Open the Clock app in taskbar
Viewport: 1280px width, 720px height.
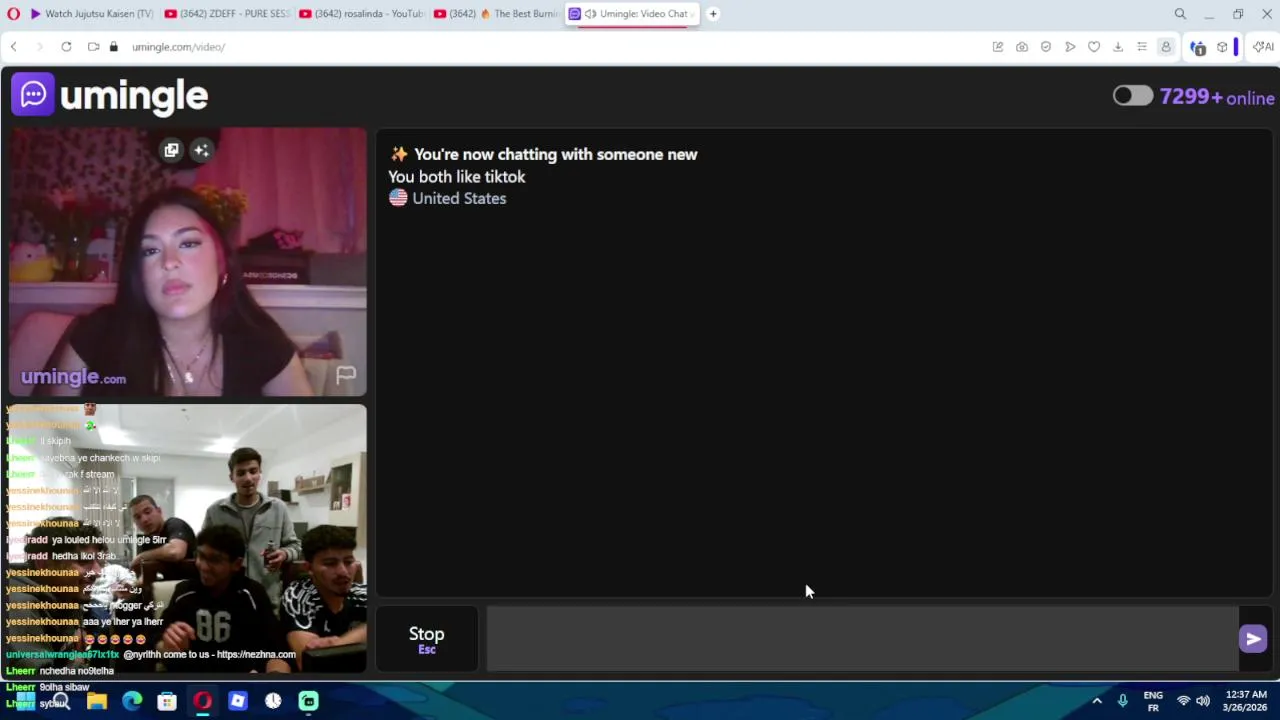pyautogui.click(x=273, y=701)
